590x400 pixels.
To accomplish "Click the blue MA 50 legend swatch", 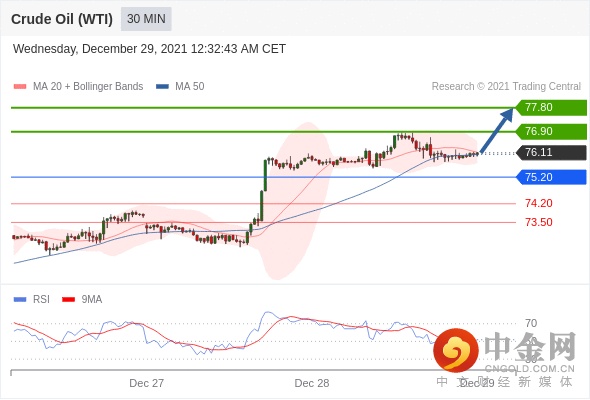I will click(x=162, y=87).
